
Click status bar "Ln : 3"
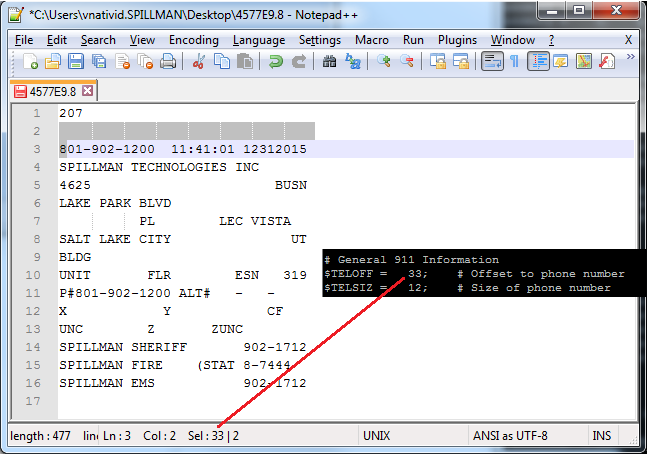click(117, 436)
